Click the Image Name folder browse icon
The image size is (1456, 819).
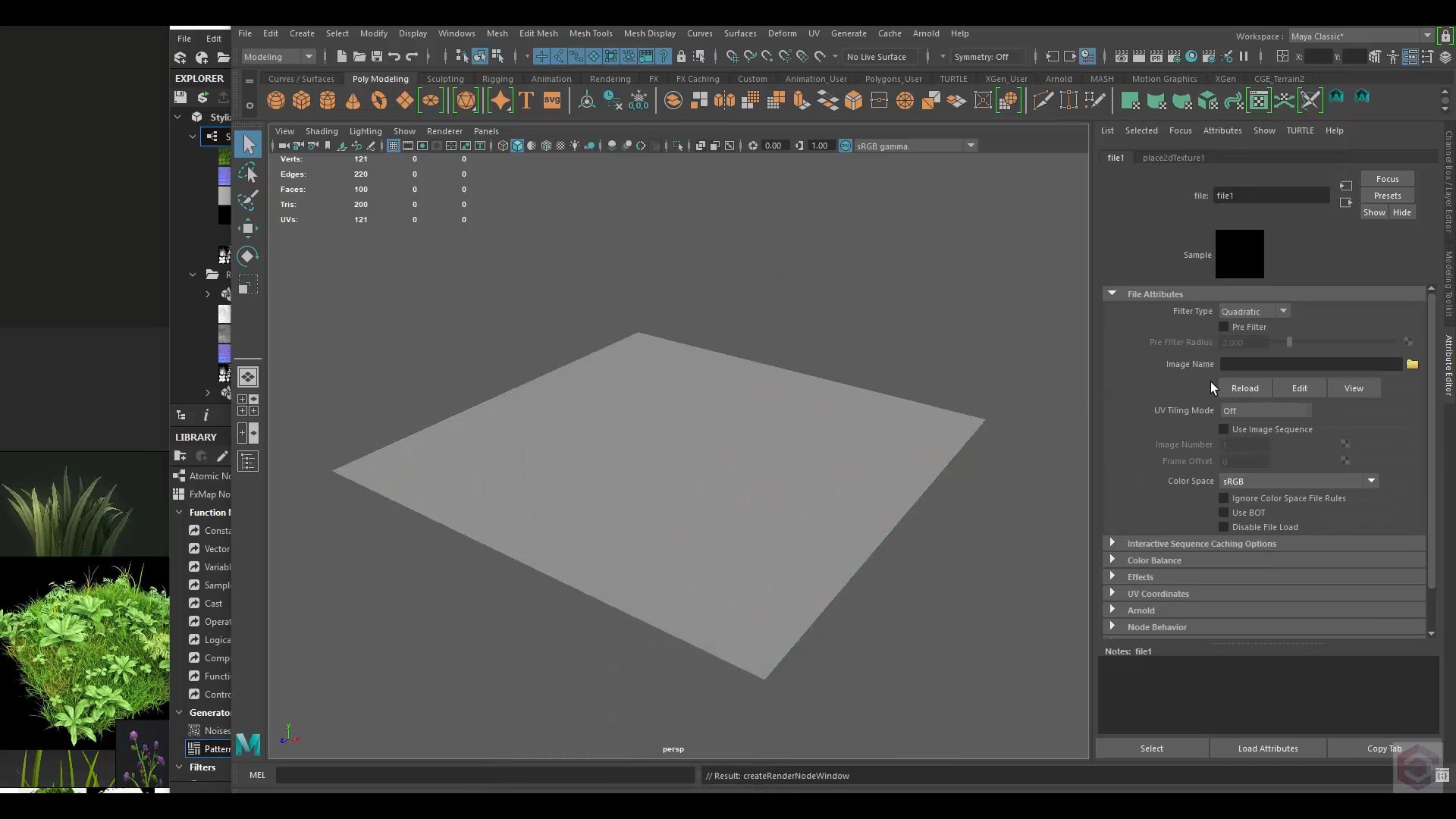pos(1412,364)
